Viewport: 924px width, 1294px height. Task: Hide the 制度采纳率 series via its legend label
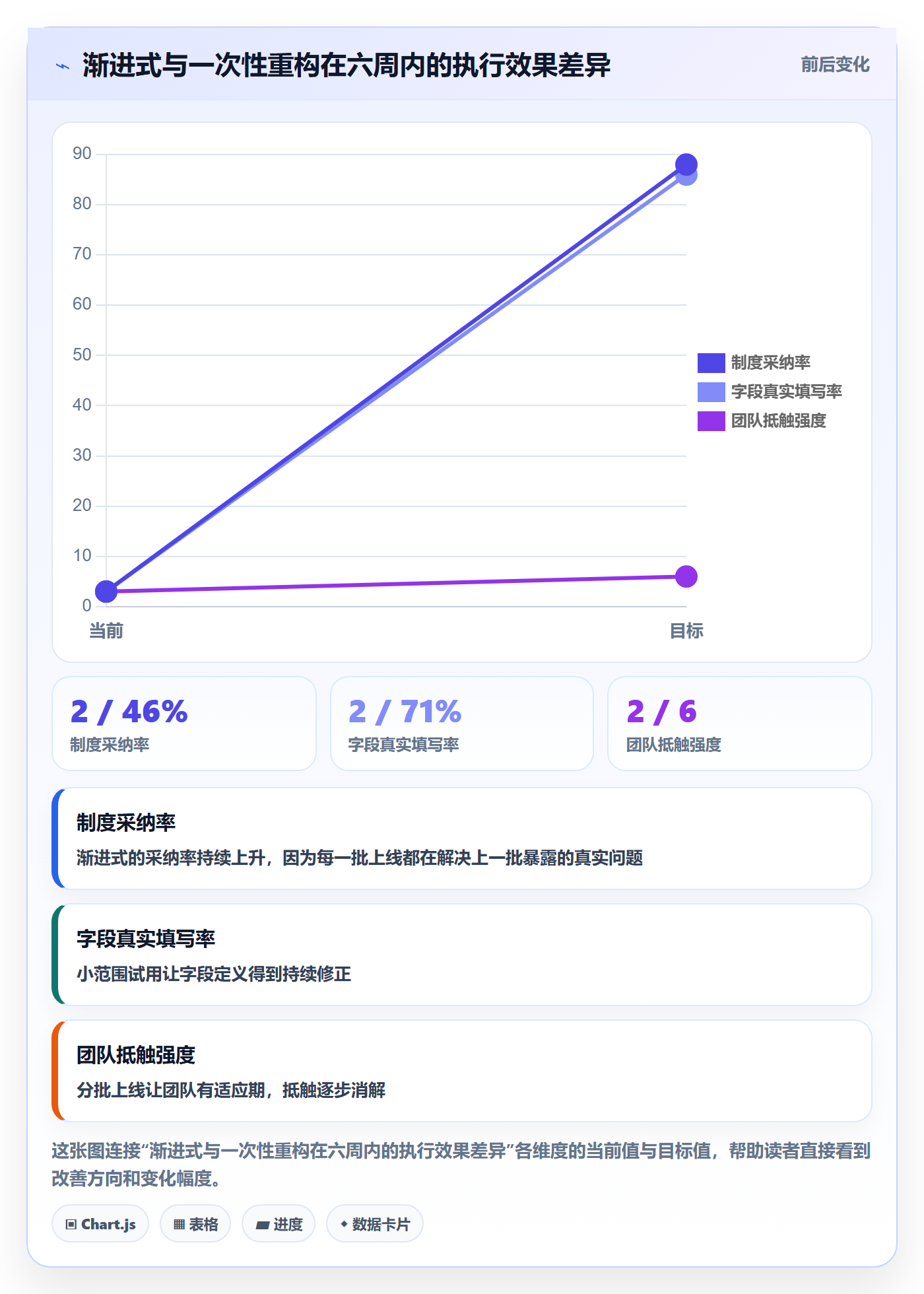pos(771,363)
